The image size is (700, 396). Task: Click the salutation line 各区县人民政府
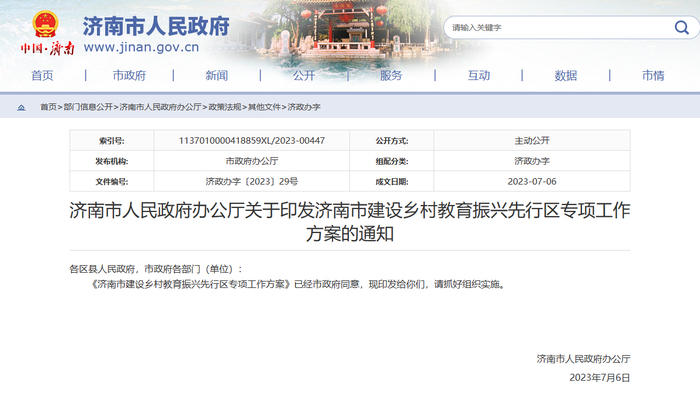pos(156,269)
